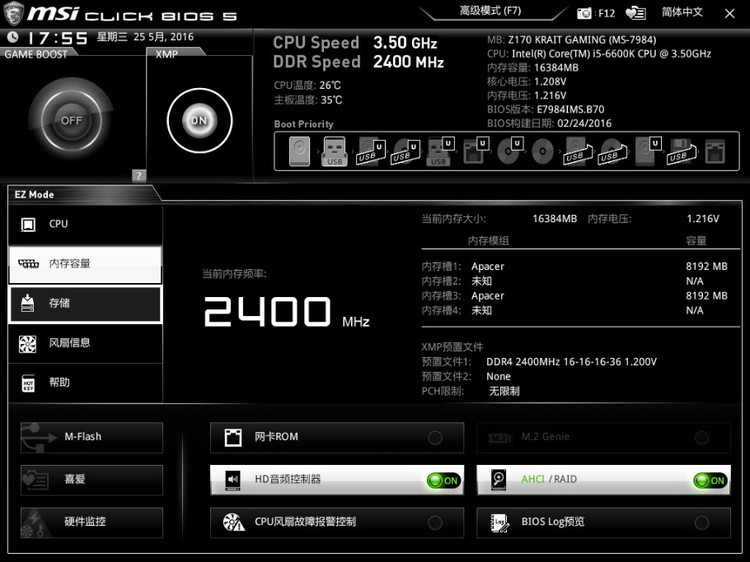
Task: Pick the non-UEFI USB CD boot icon
Action: click(x=612, y=152)
